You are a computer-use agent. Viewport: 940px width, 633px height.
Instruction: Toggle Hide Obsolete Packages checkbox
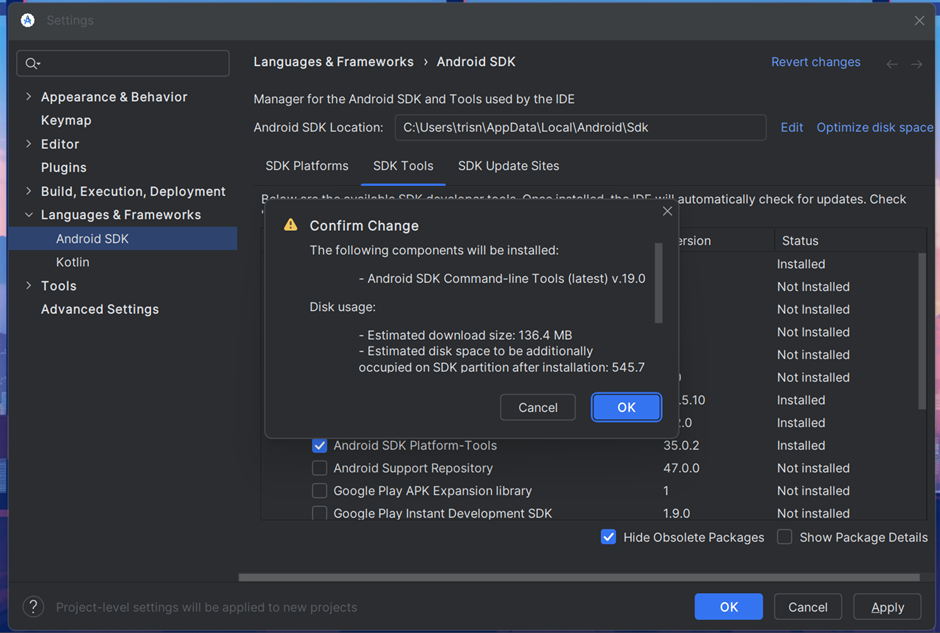(x=608, y=537)
